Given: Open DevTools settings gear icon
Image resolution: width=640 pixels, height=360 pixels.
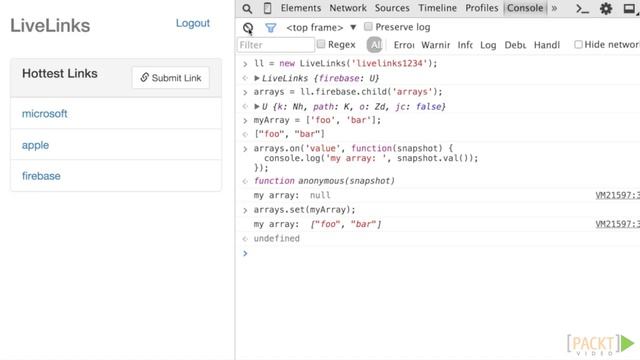Looking at the screenshot, I should (x=606, y=9).
